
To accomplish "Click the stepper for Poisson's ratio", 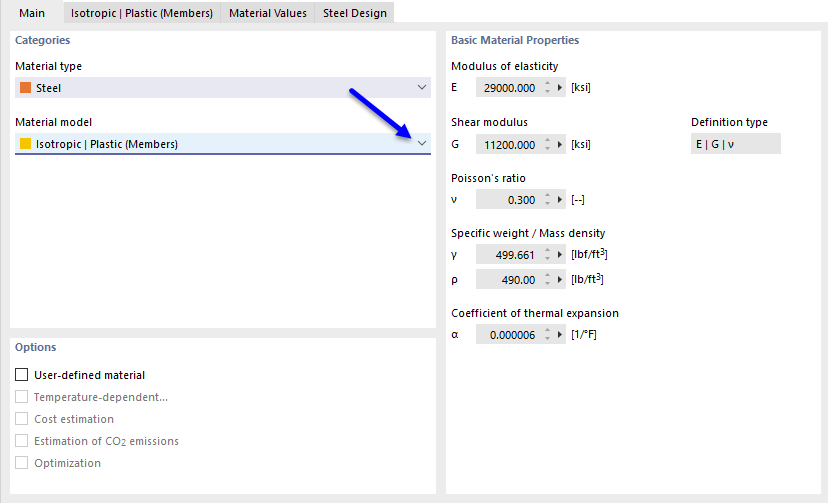I will [x=548, y=200].
